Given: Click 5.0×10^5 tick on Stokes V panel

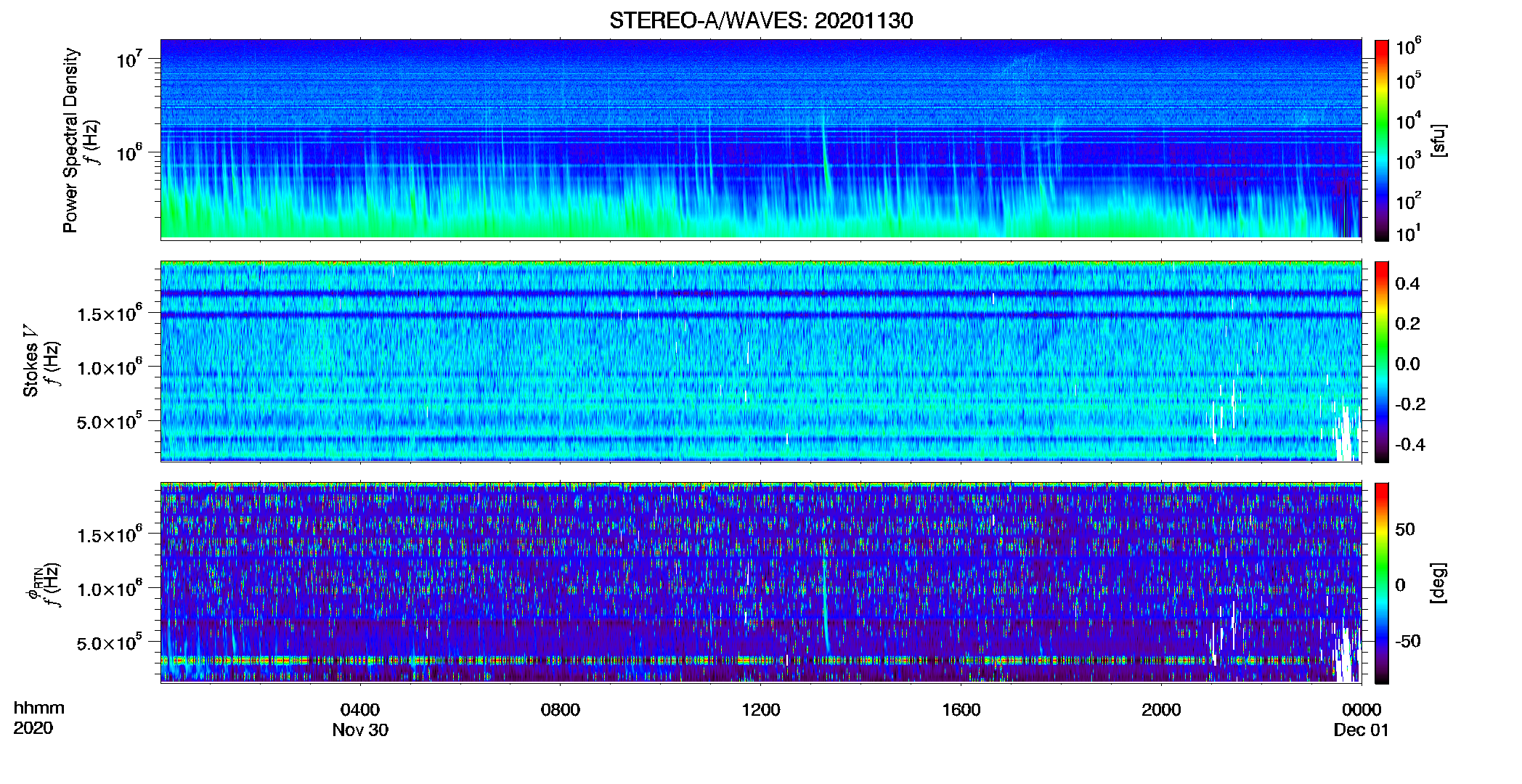Looking at the screenshot, I should click(110, 420).
